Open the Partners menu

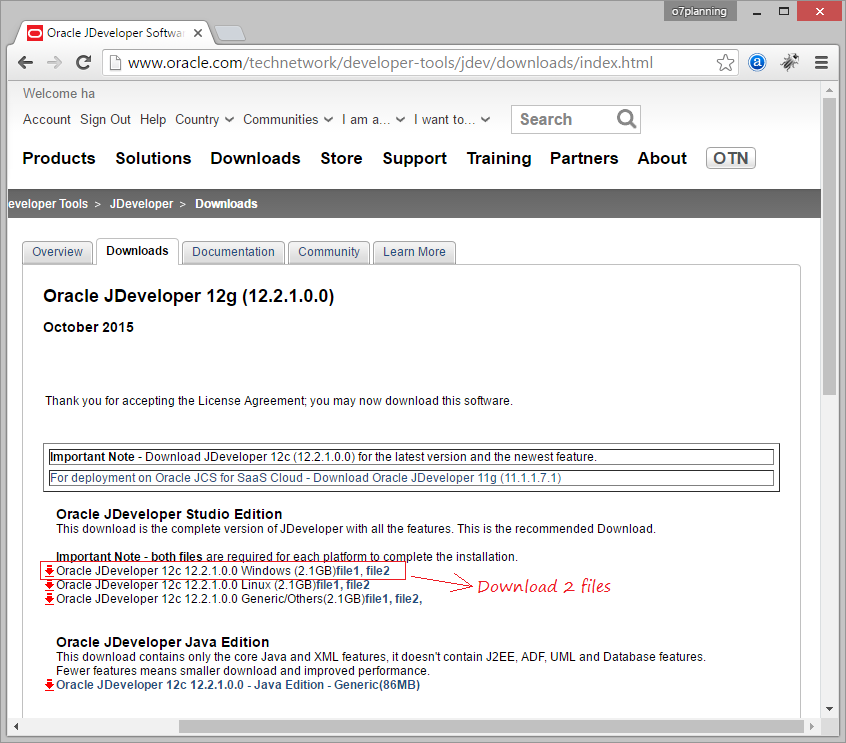[584, 158]
